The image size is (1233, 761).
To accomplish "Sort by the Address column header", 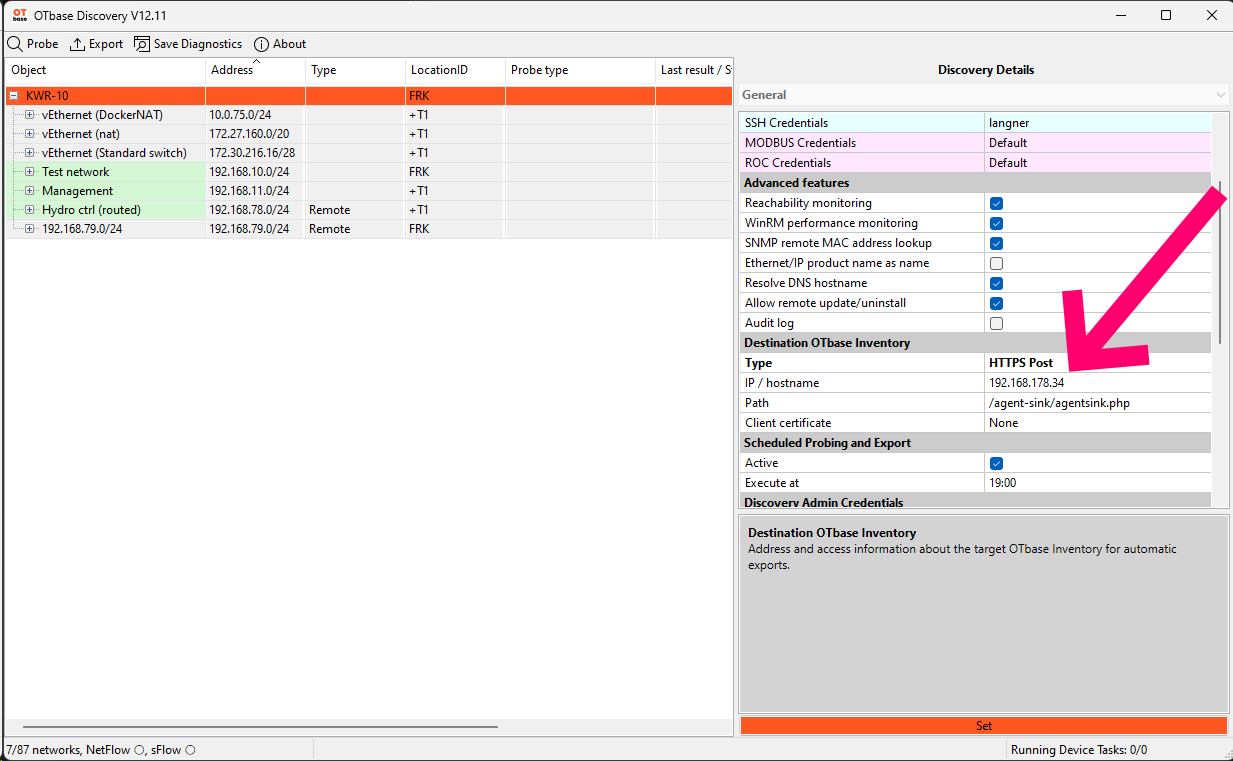I will [x=255, y=71].
